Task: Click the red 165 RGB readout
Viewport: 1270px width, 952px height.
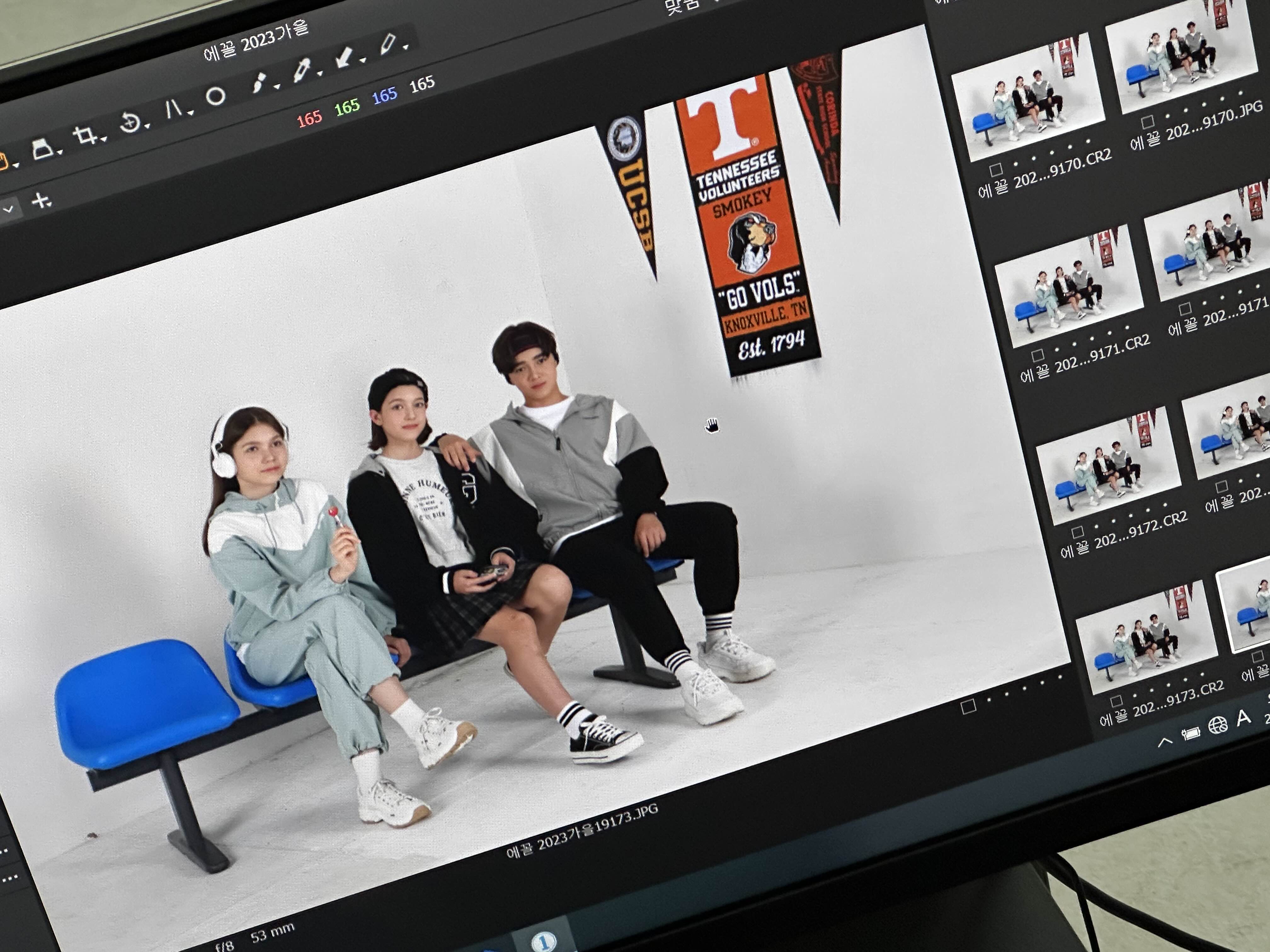Action: tap(309, 119)
